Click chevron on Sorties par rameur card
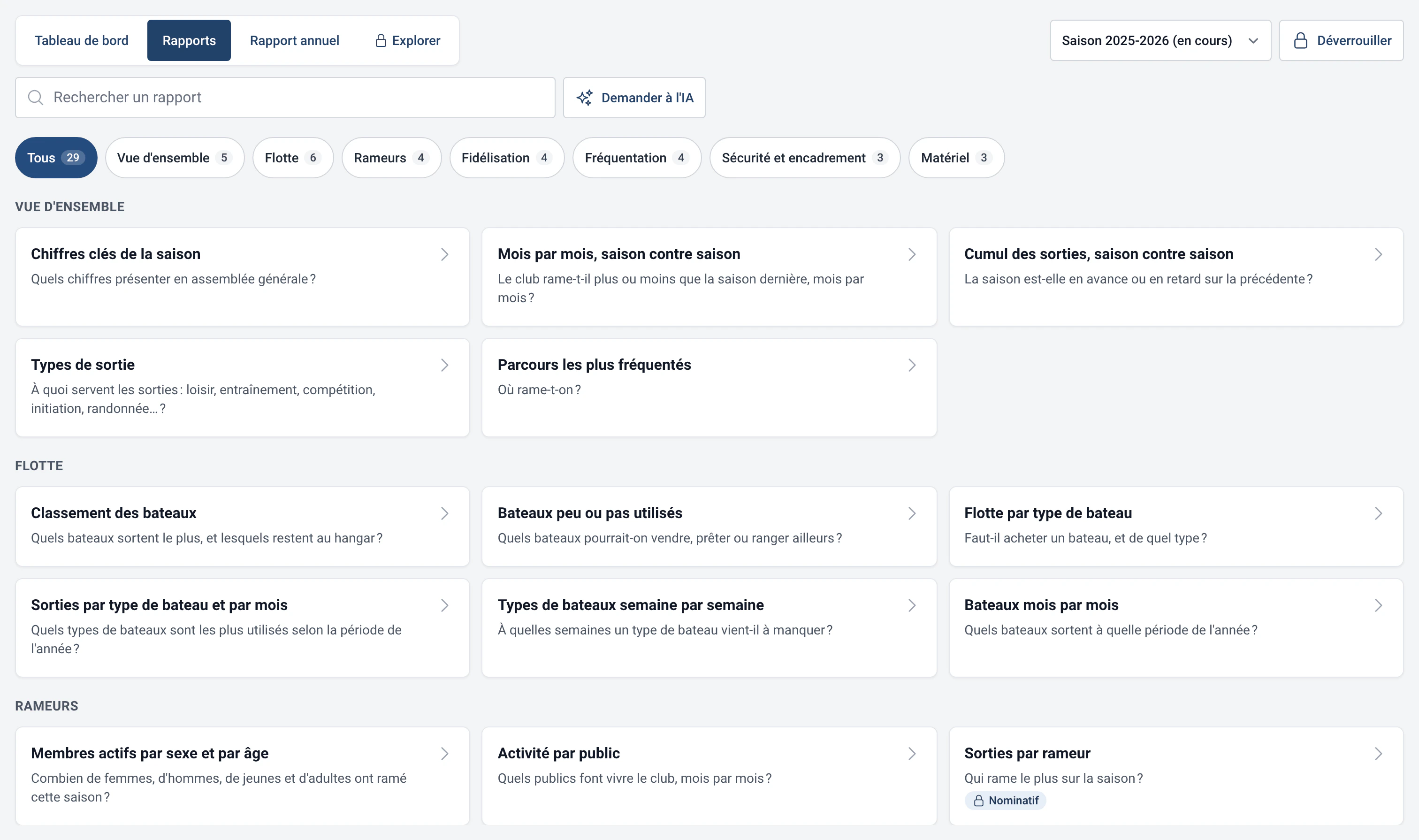 (1378, 753)
